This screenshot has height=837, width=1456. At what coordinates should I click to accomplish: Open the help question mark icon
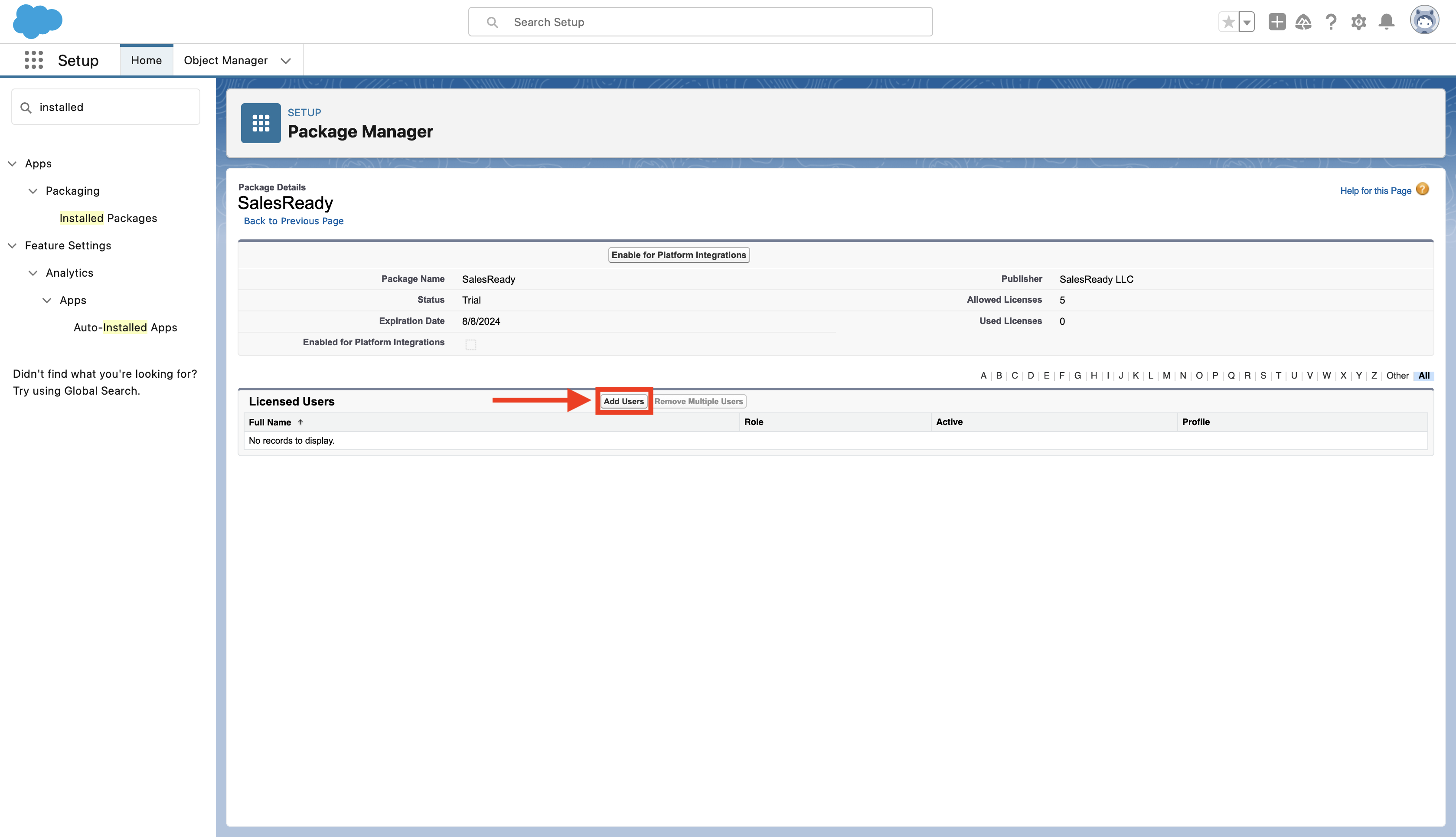coord(1331,22)
